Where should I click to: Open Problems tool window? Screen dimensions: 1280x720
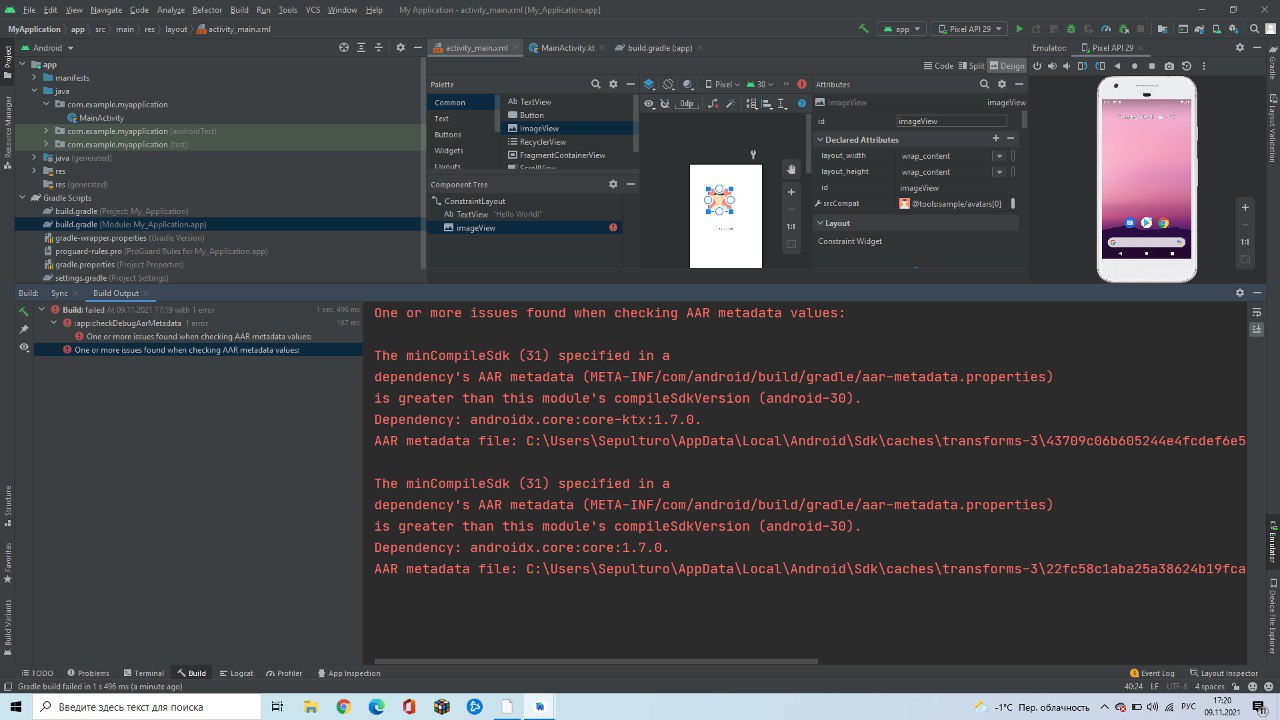pyautogui.click(x=88, y=673)
